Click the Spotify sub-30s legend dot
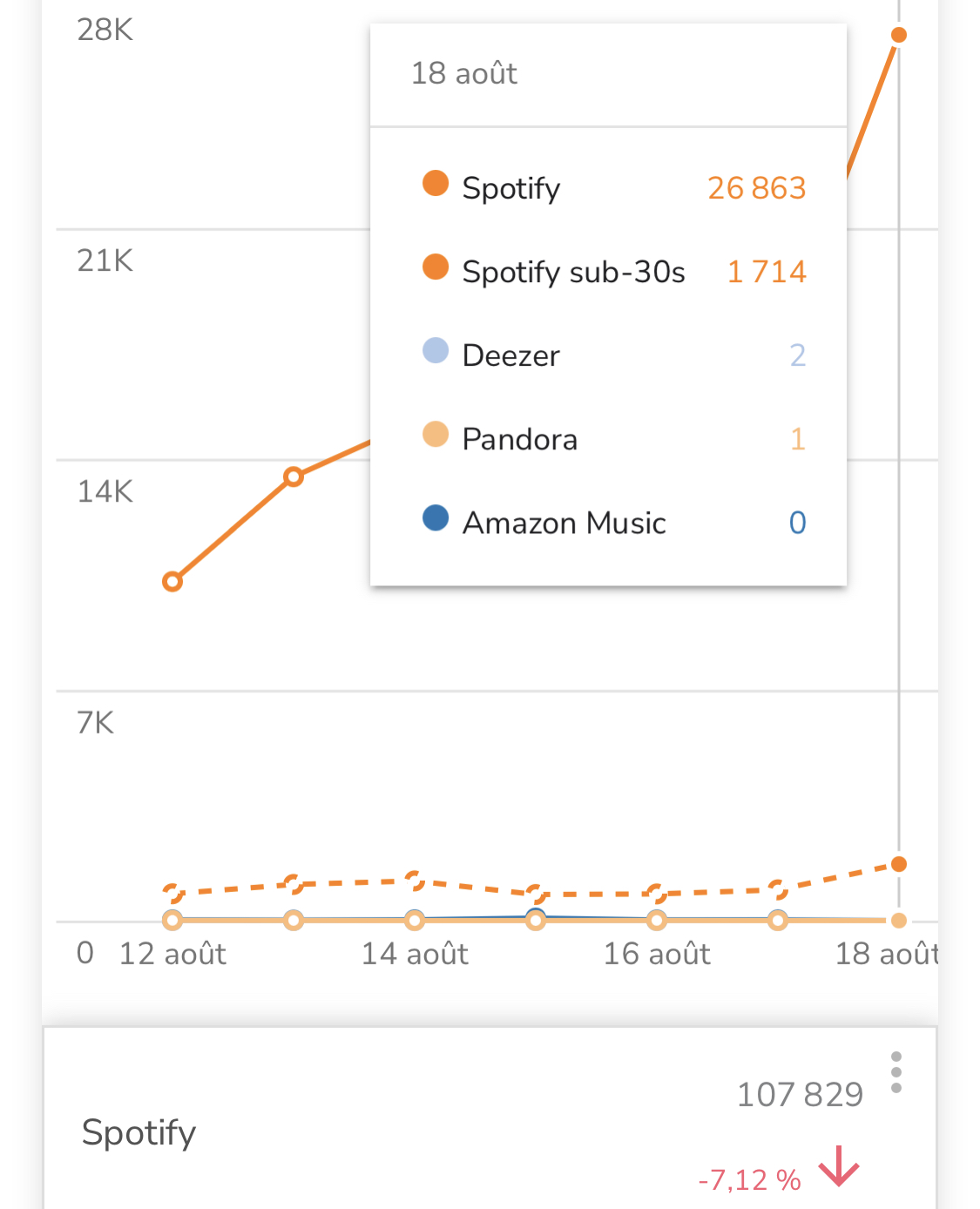Viewport: 980px width, 1209px height. [436, 267]
